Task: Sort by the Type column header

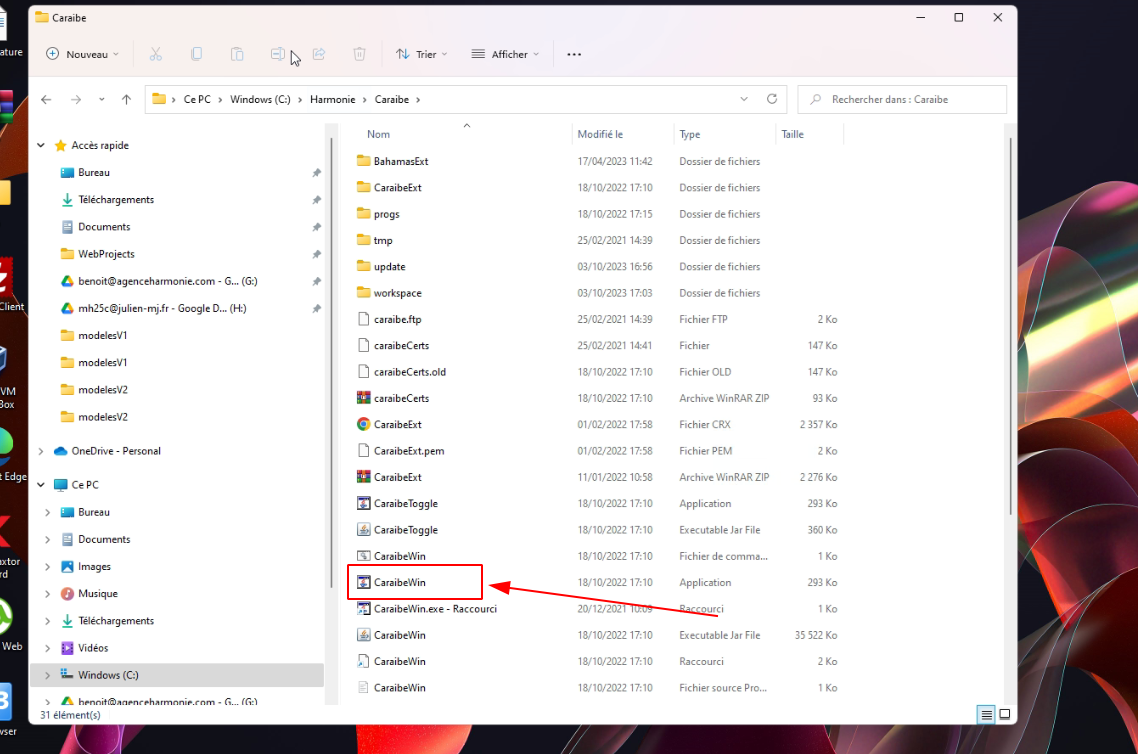Action: coord(689,134)
